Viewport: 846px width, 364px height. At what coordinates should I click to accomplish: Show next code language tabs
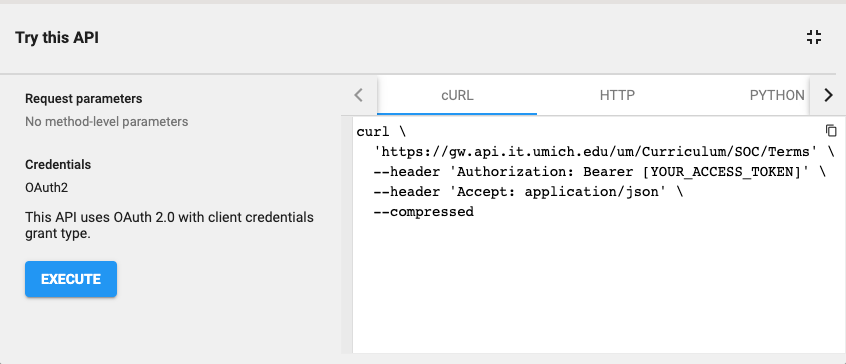coord(828,95)
